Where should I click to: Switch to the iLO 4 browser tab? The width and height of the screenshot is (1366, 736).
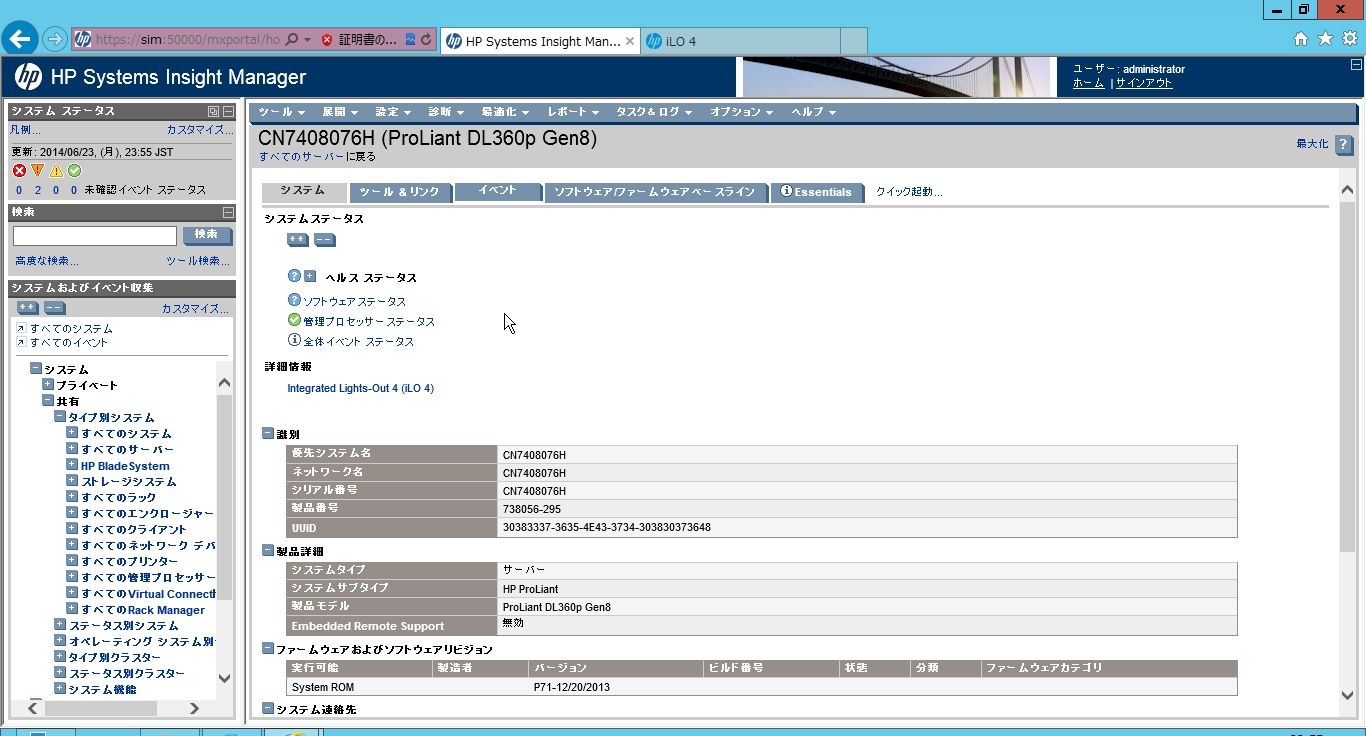pos(740,41)
